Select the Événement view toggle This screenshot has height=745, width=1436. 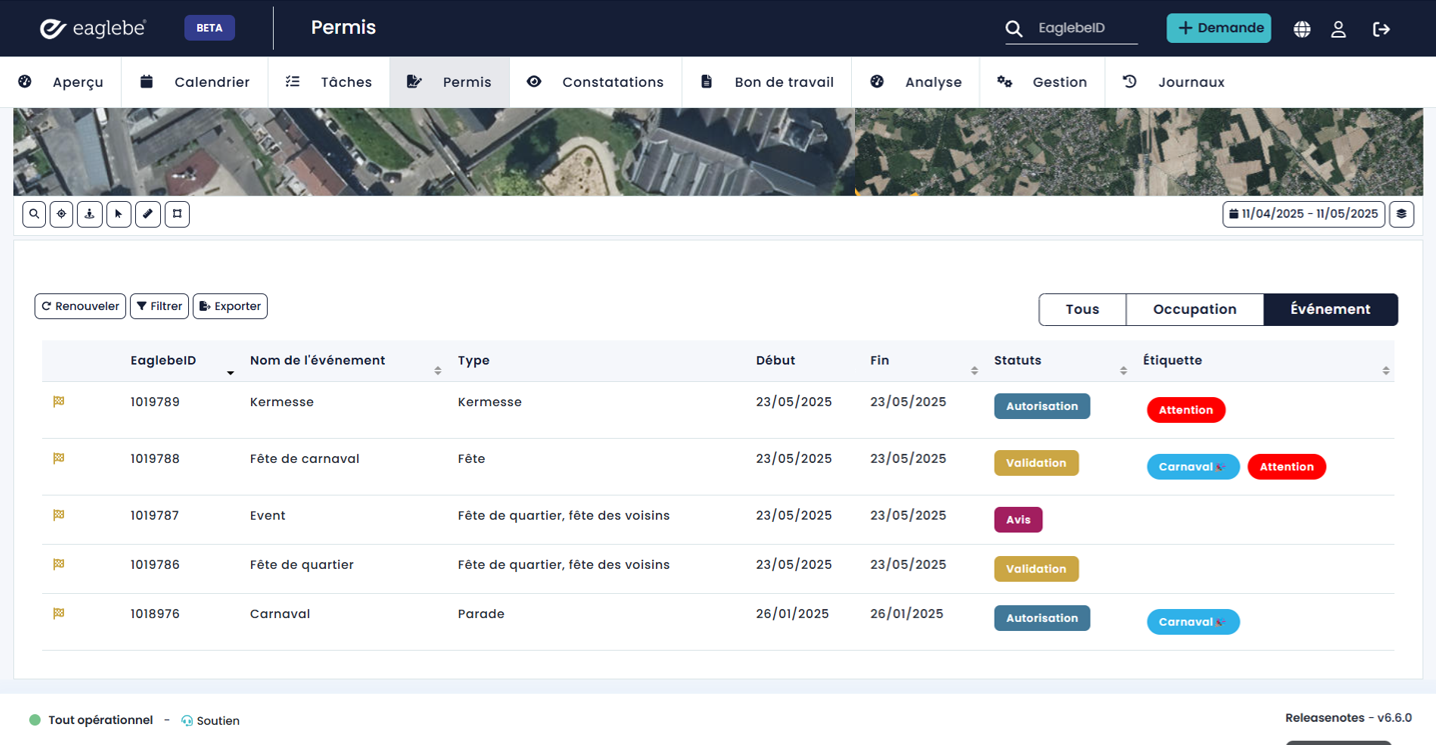(1330, 309)
